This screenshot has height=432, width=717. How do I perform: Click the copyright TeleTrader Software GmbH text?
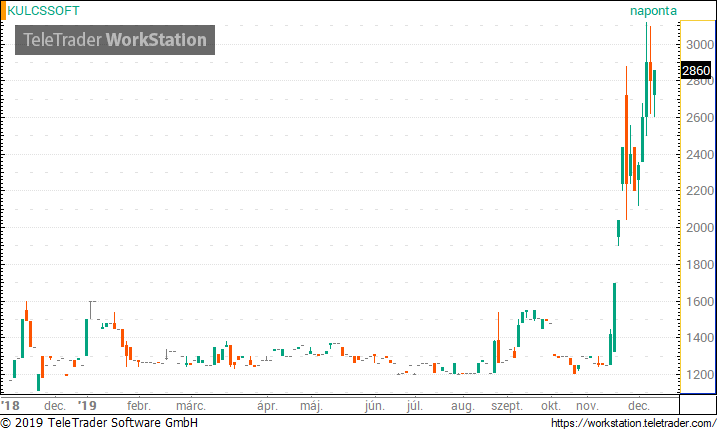tap(99, 423)
